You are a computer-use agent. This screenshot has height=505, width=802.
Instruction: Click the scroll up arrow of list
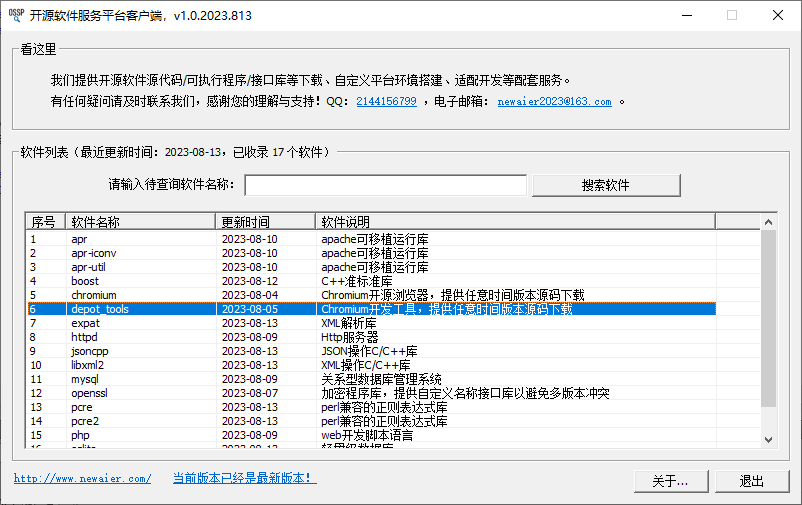(768, 221)
